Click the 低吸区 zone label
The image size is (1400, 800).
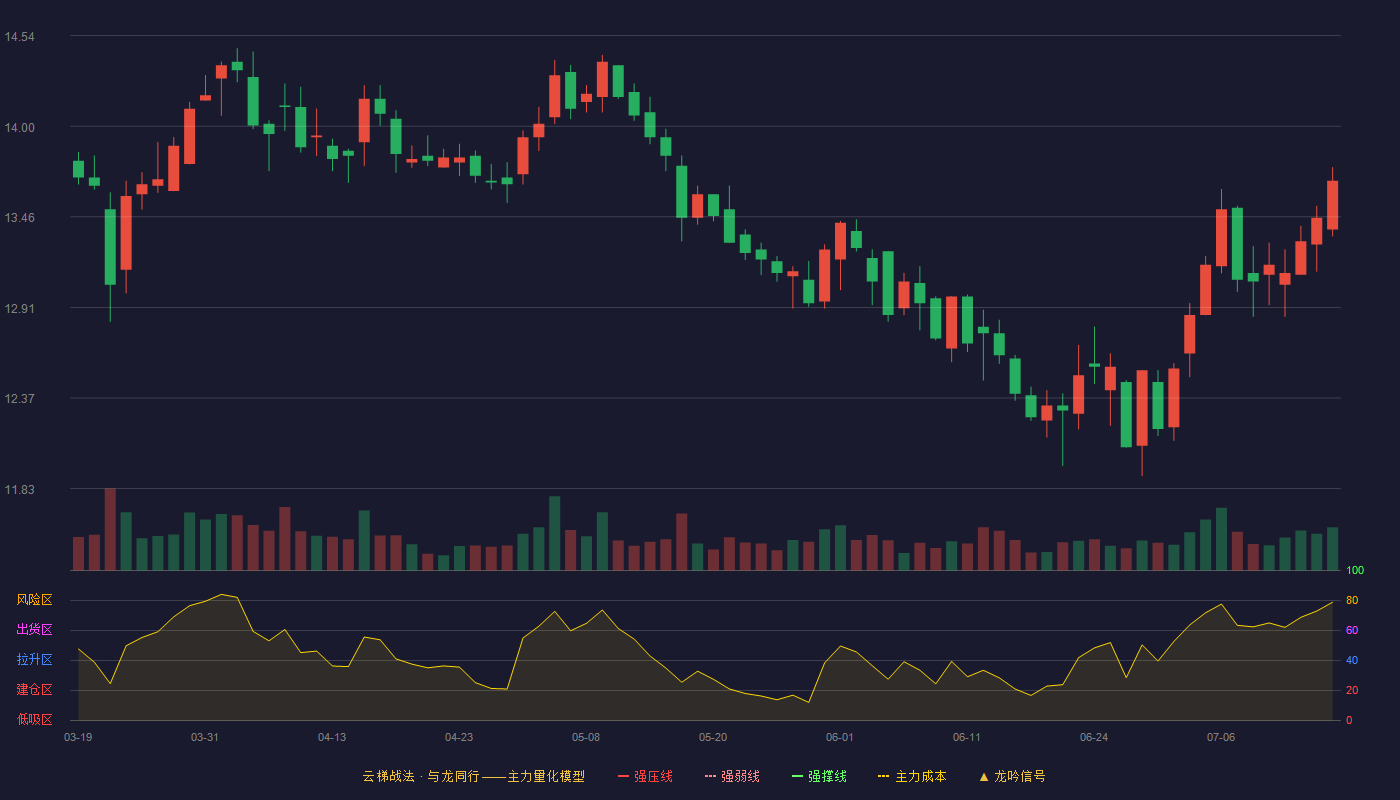(x=34, y=719)
